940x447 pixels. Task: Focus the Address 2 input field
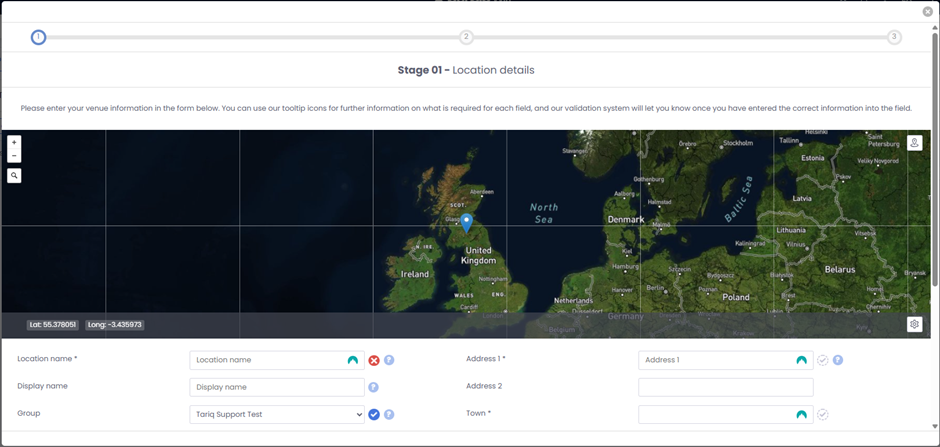tap(726, 387)
